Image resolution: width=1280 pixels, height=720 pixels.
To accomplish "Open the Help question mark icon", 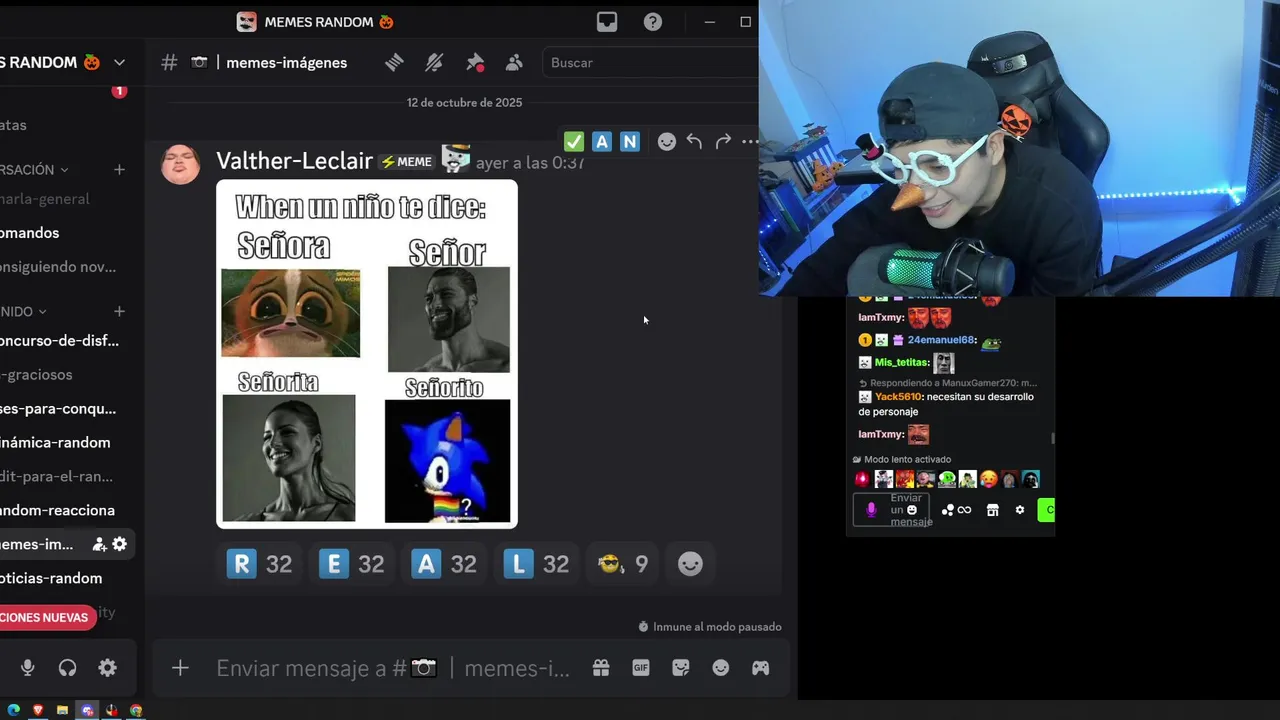I will (x=653, y=21).
